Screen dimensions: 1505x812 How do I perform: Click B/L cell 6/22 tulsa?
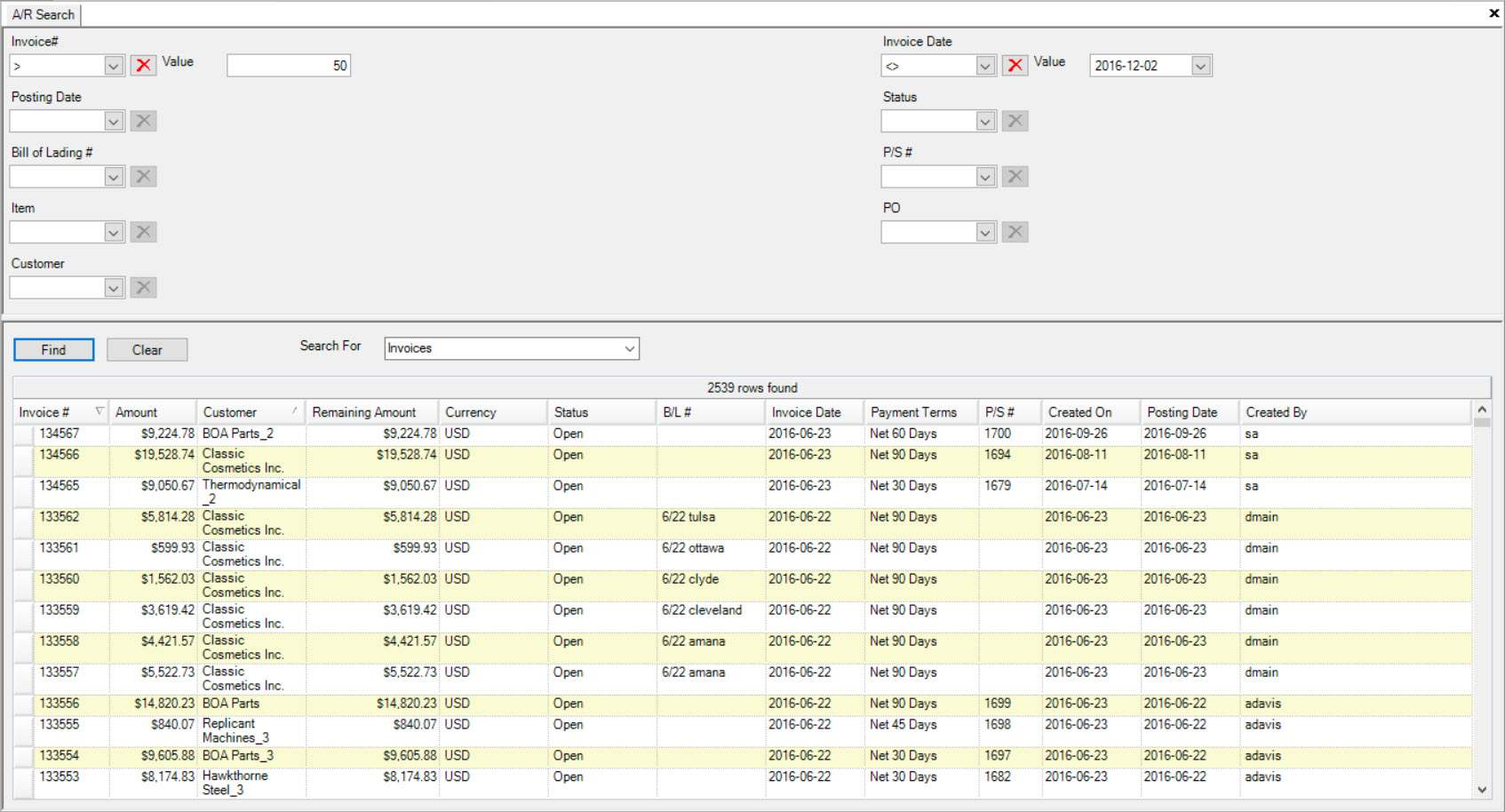711,524
